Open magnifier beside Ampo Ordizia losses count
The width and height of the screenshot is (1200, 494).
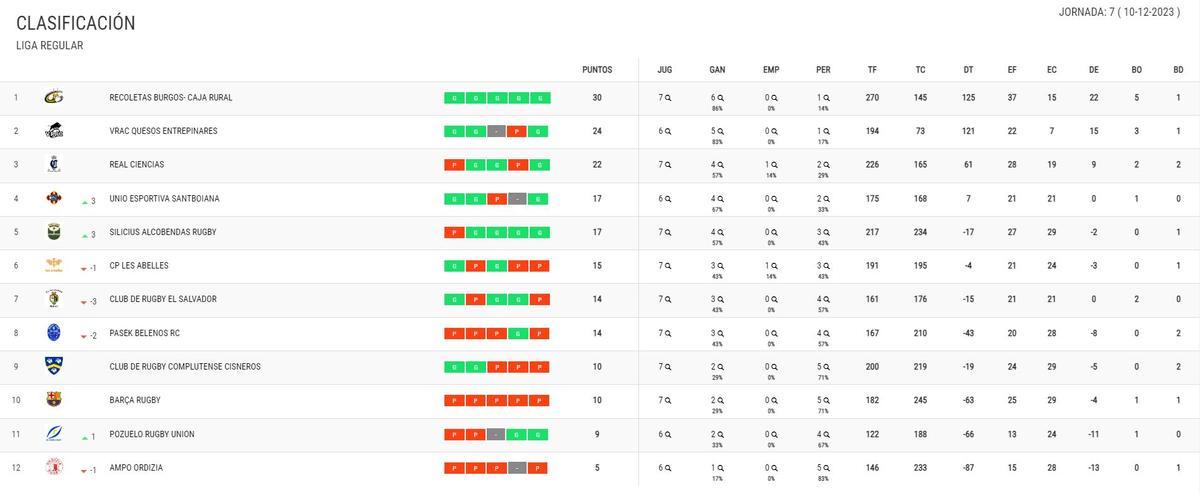pyautogui.click(x=827, y=468)
